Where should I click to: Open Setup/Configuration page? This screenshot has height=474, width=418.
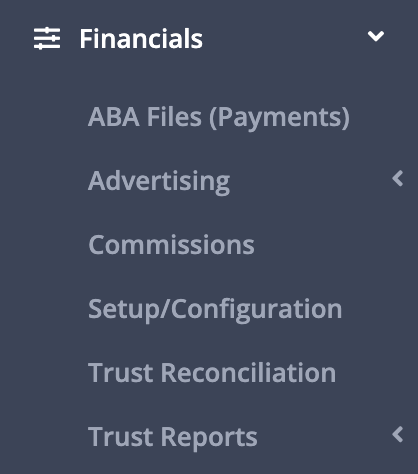(x=215, y=310)
